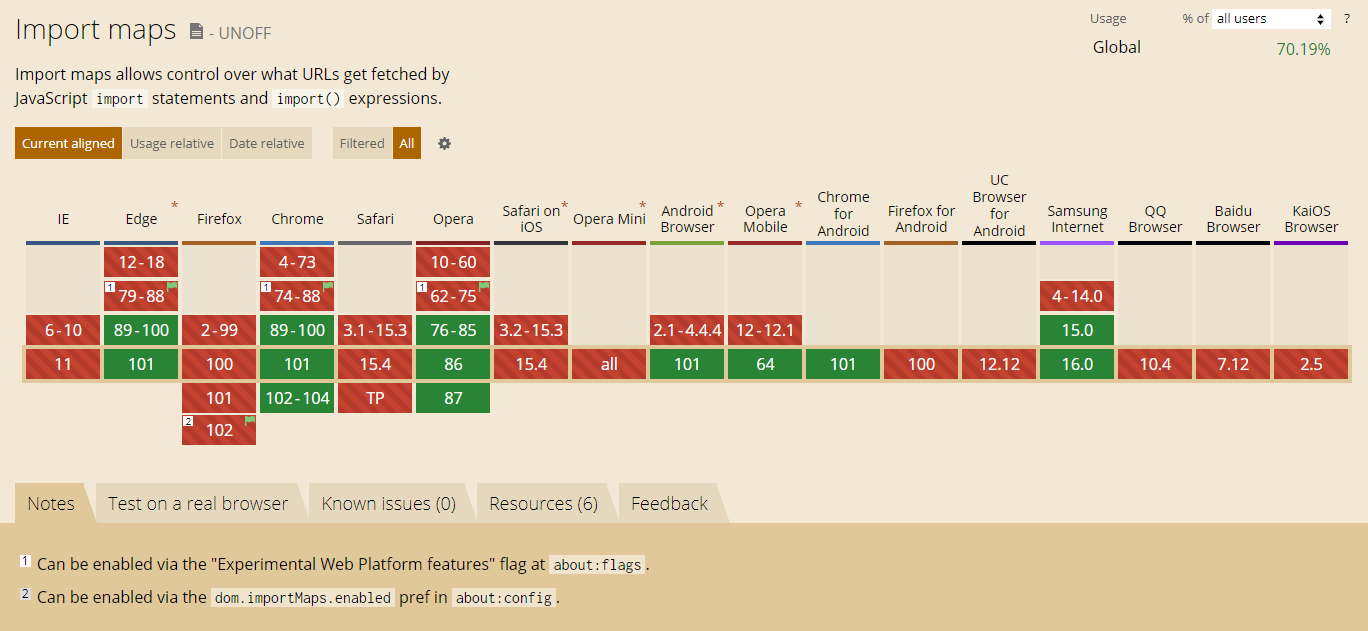
Task: Select the Edge 101 current version cell
Action: 141,364
